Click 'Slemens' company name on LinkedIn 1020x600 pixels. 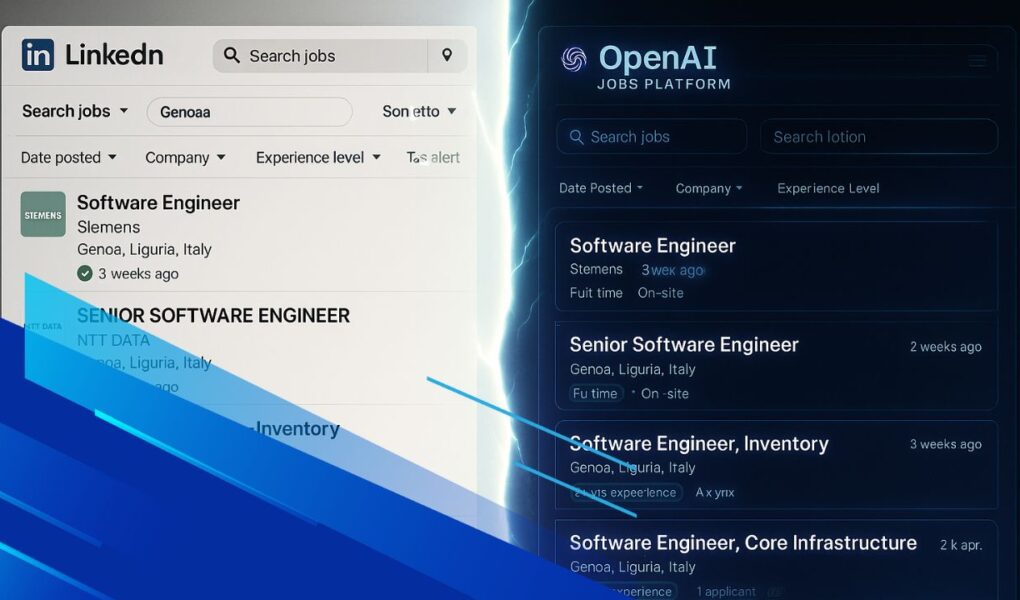tap(109, 227)
